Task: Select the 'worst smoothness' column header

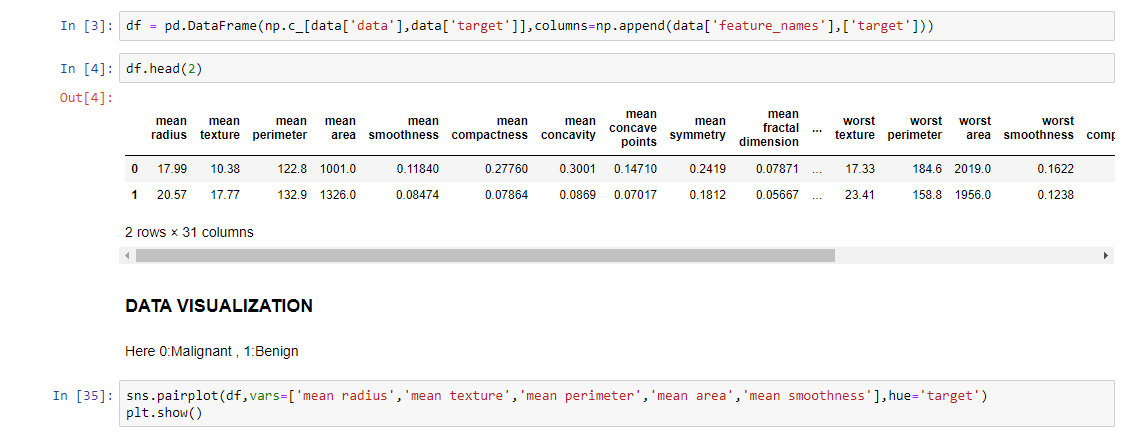Action: [1039, 128]
